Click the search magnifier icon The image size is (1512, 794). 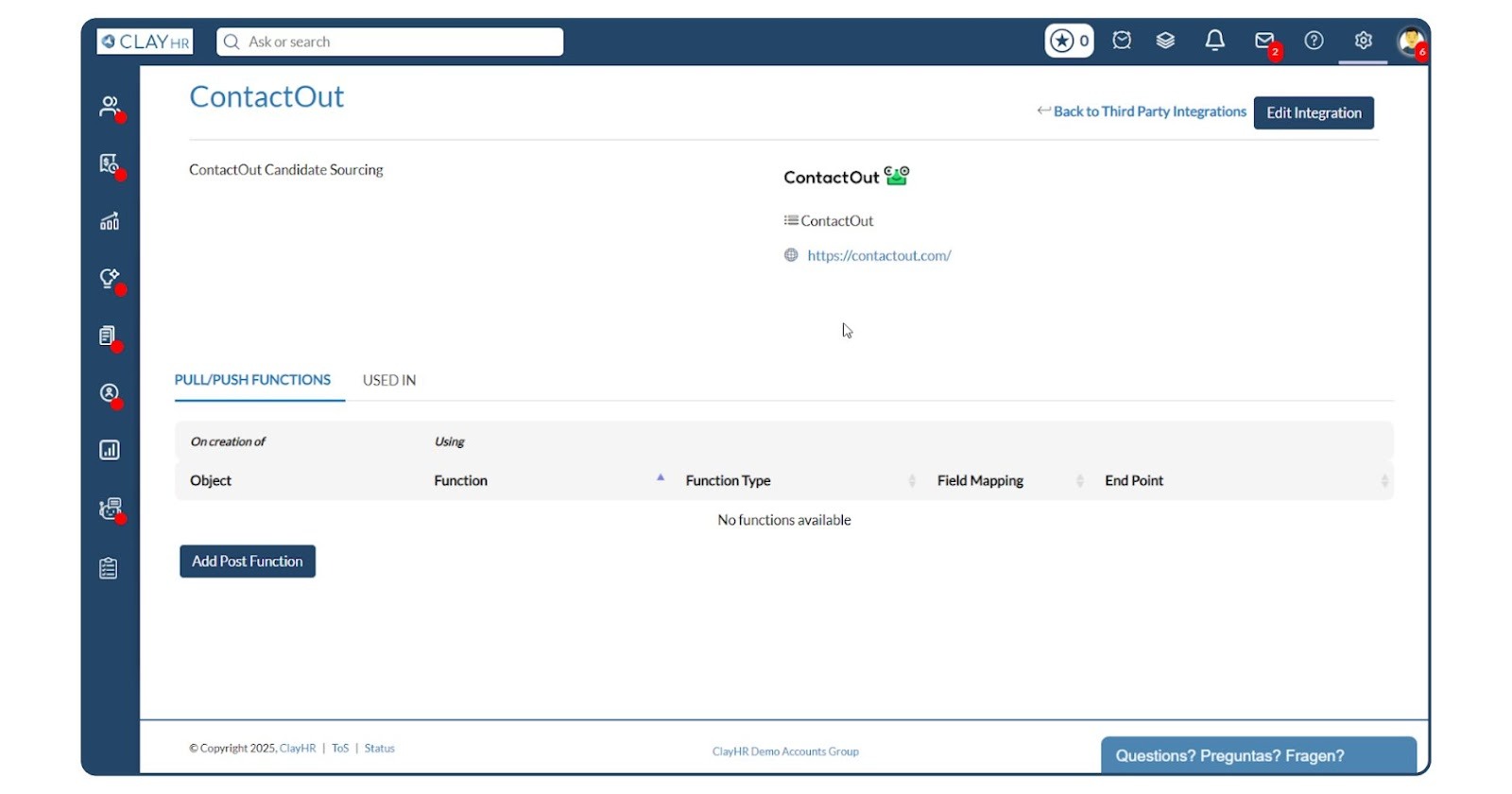click(x=232, y=42)
